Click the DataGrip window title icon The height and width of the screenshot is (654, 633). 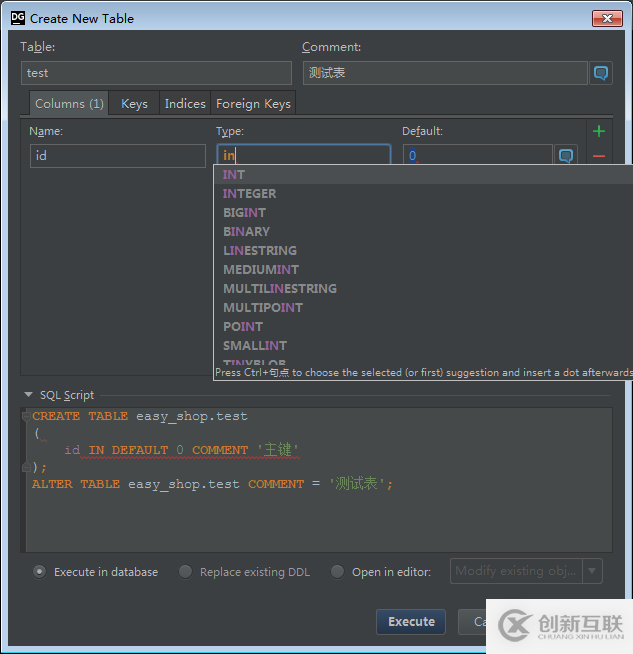pyautogui.click(x=17, y=18)
